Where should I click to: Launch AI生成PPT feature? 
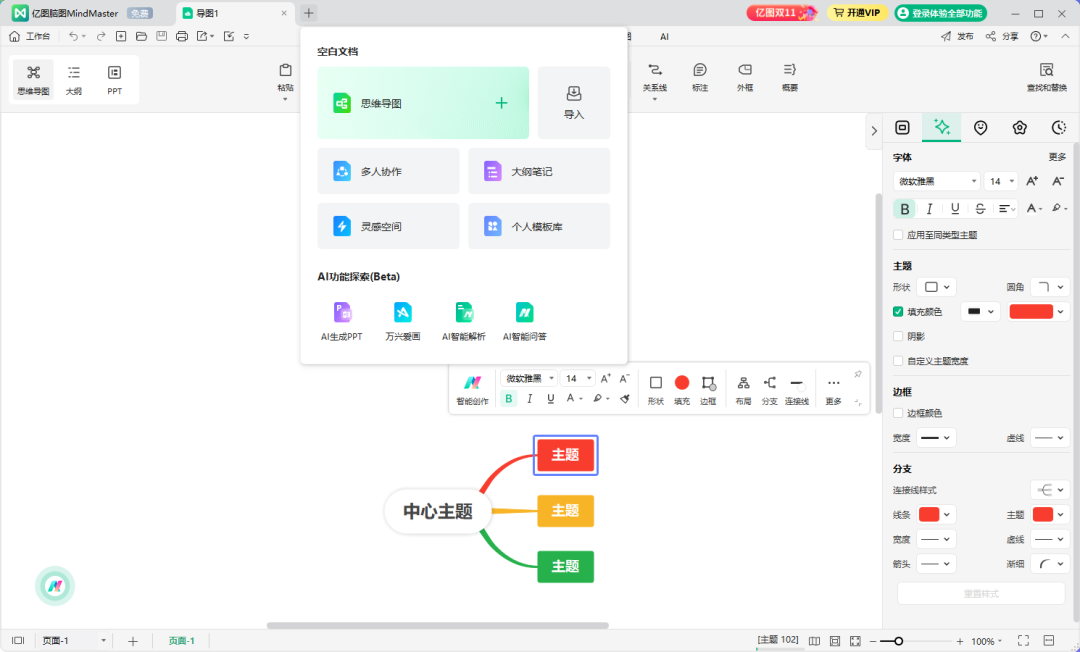coord(341,320)
